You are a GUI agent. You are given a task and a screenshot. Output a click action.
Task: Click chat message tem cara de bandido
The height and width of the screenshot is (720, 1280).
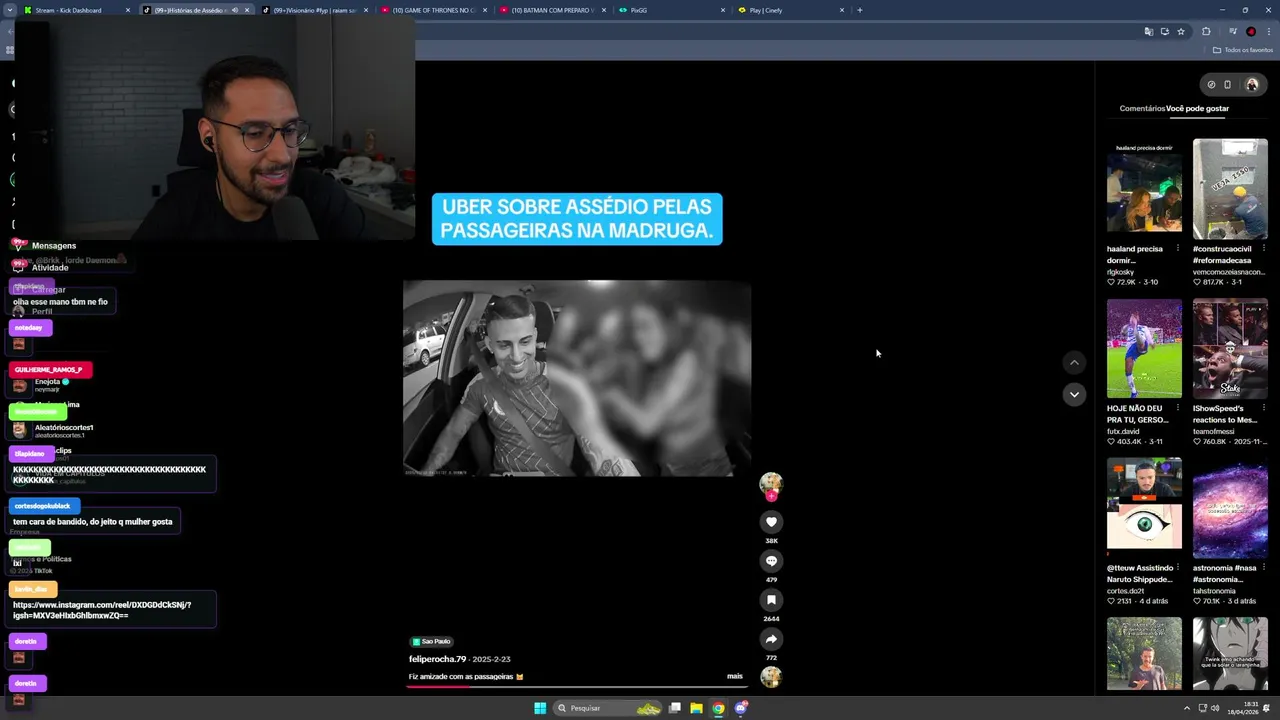[x=92, y=522]
